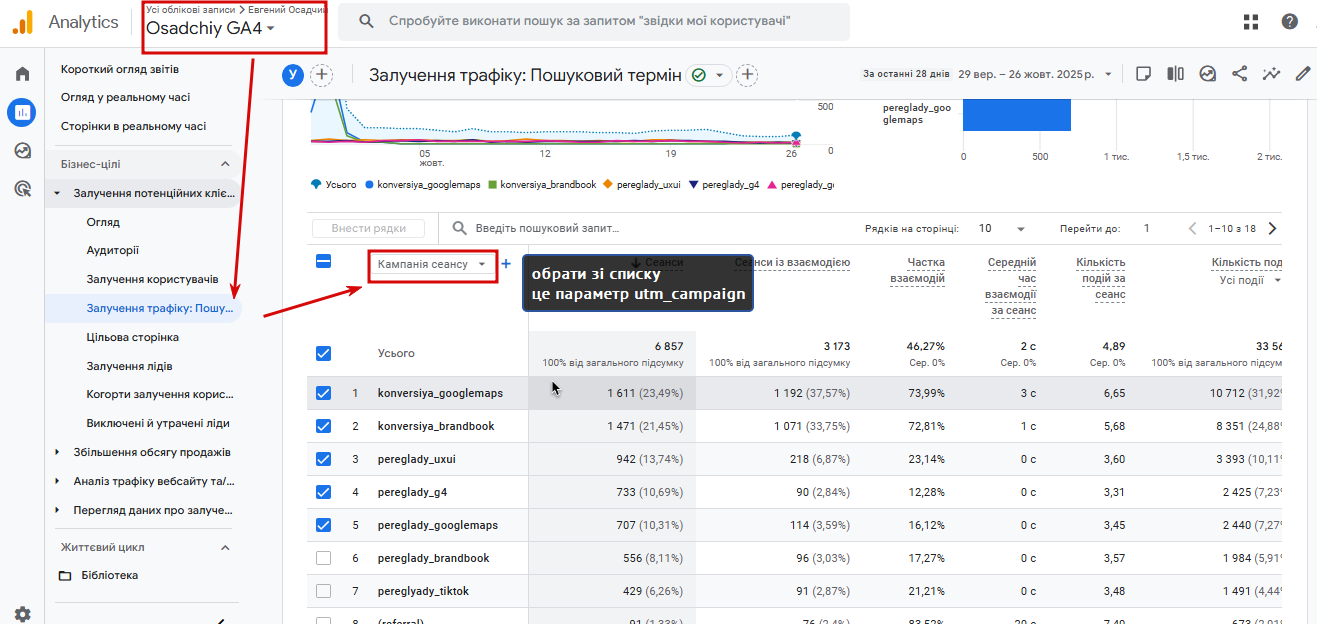
Task: Open the insights chart icon in report toolbar
Action: click(1208, 74)
